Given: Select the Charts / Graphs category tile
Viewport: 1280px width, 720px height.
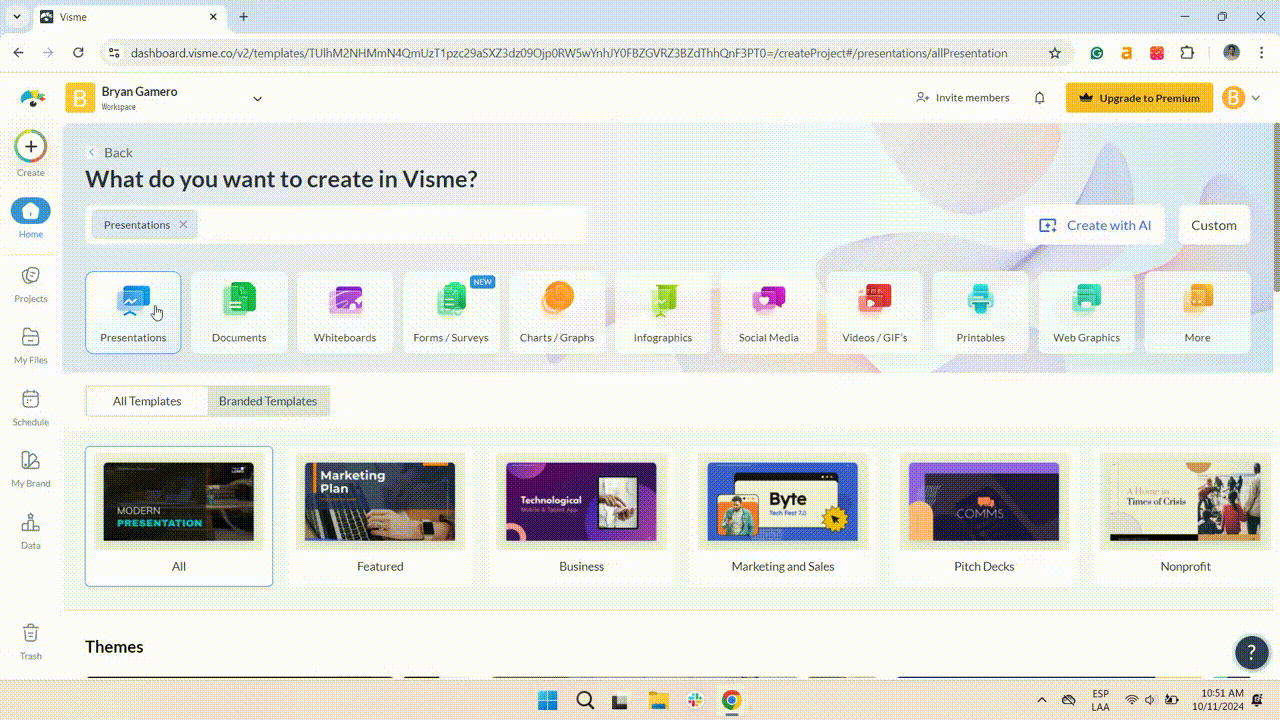Looking at the screenshot, I should [x=557, y=313].
